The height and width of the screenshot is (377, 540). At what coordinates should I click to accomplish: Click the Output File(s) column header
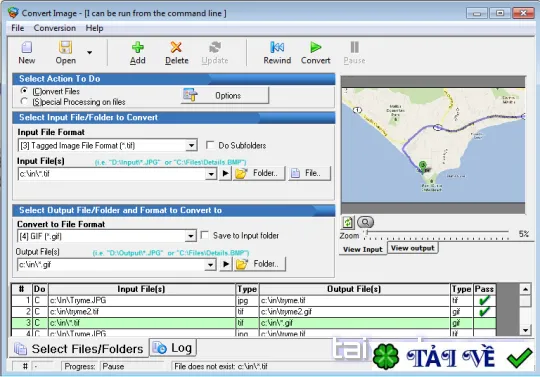point(354,289)
